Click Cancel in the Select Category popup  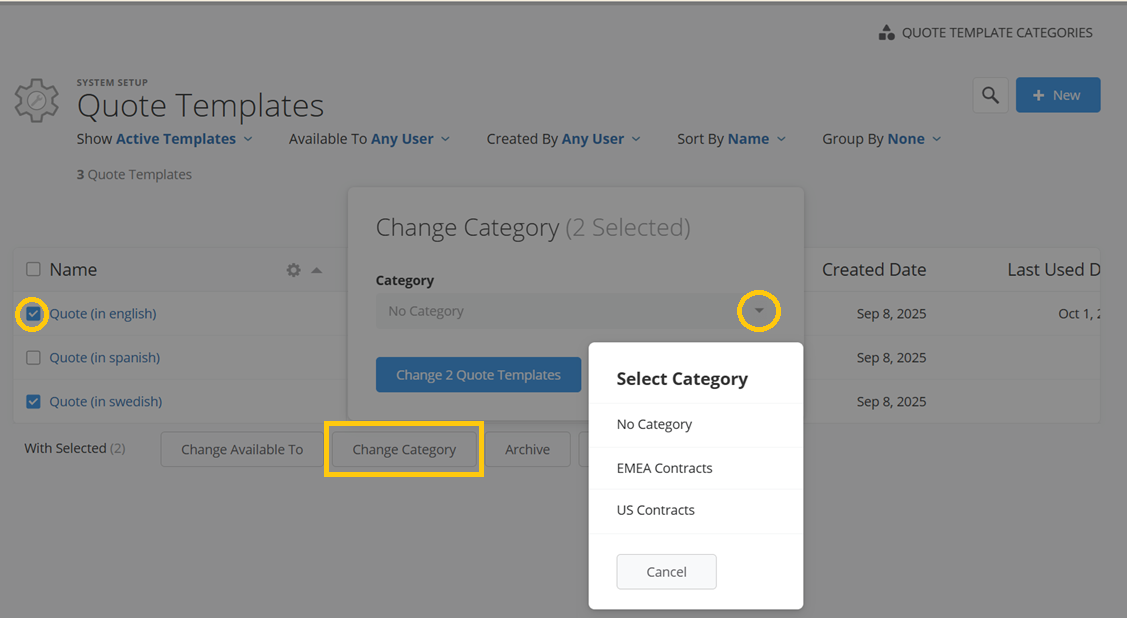[666, 572]
